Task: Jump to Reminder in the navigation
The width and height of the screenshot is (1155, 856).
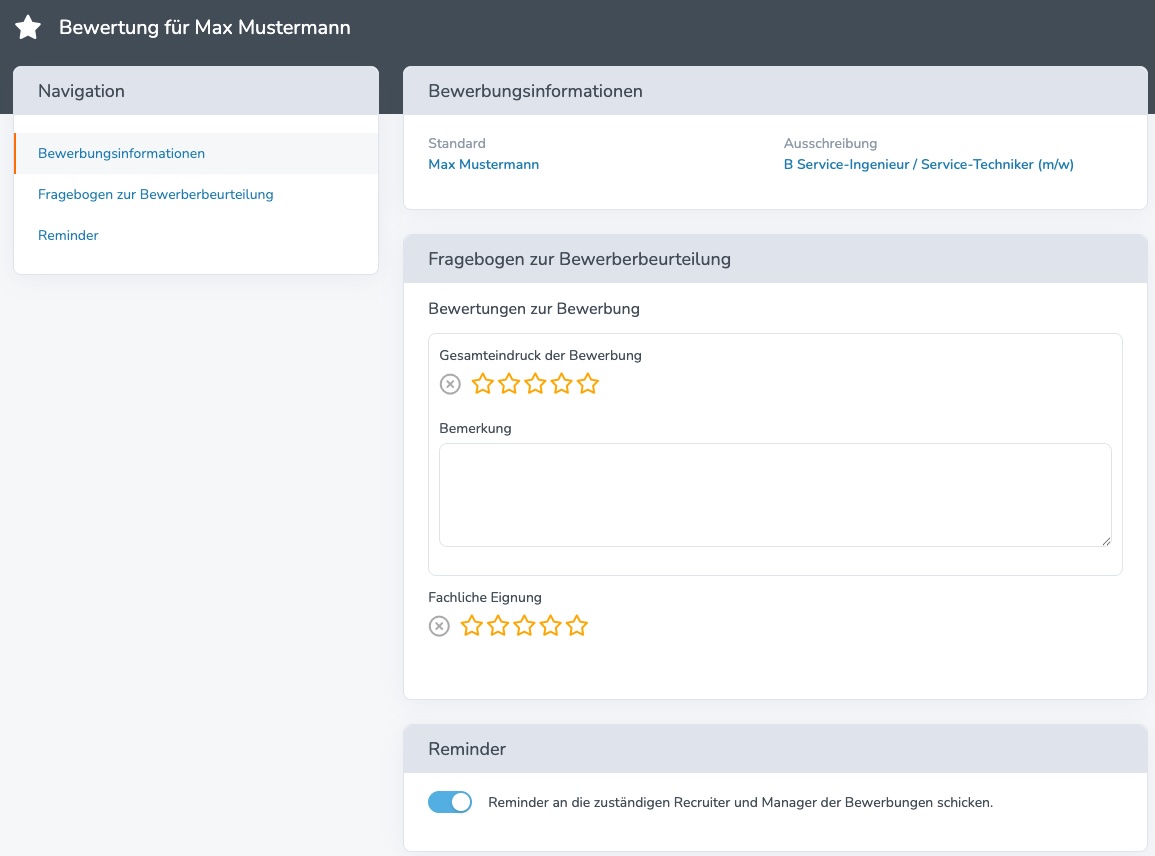Action: point(68,236)
